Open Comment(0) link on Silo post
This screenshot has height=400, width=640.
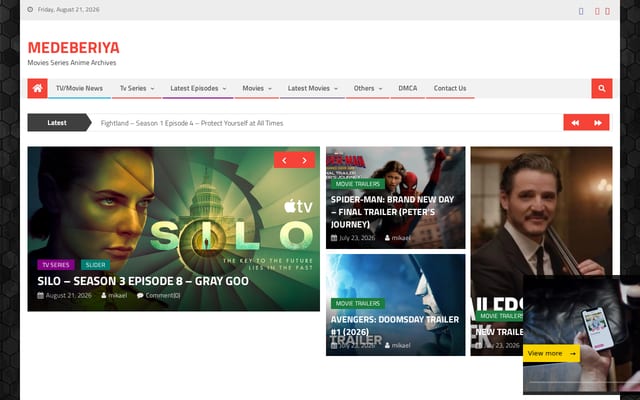tap(162, 295)
